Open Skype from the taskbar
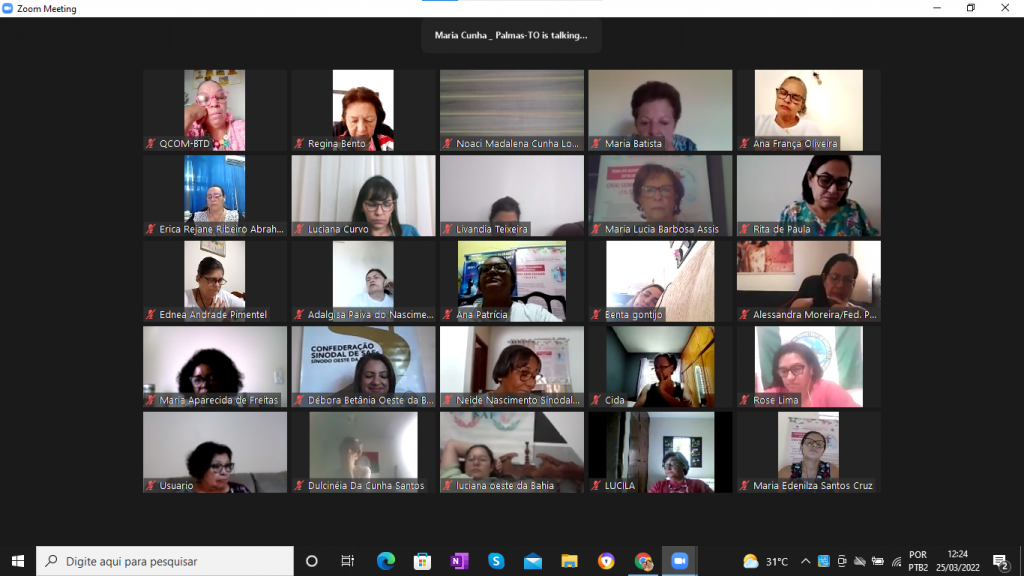Screen dimensions: 1024x576 [496, 561]
